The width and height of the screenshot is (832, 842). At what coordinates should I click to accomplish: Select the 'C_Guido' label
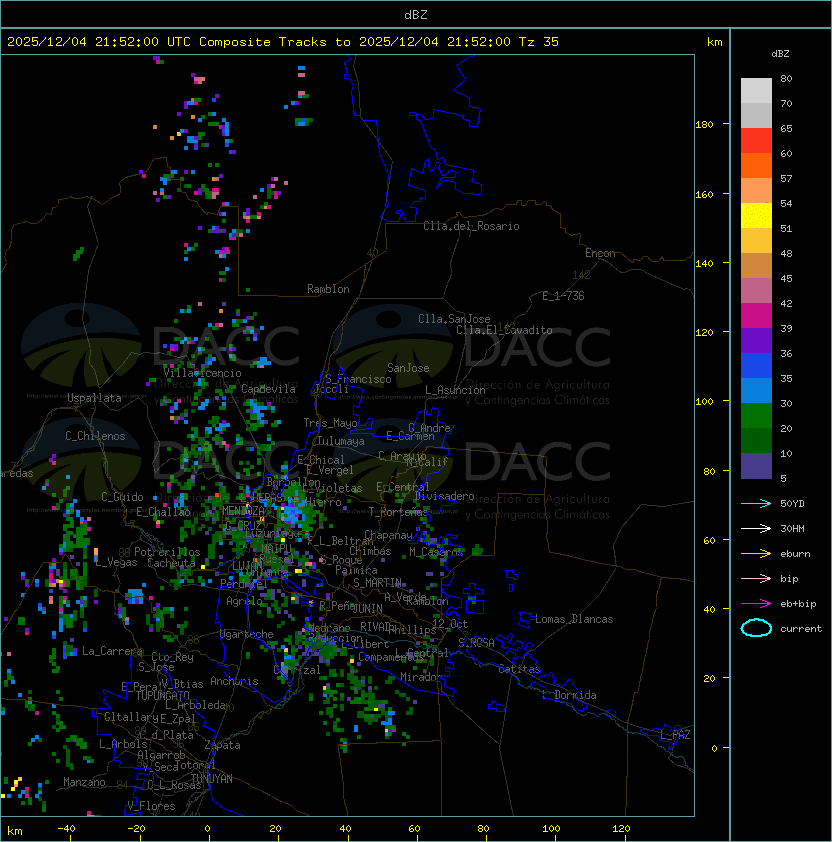(122, 497)
